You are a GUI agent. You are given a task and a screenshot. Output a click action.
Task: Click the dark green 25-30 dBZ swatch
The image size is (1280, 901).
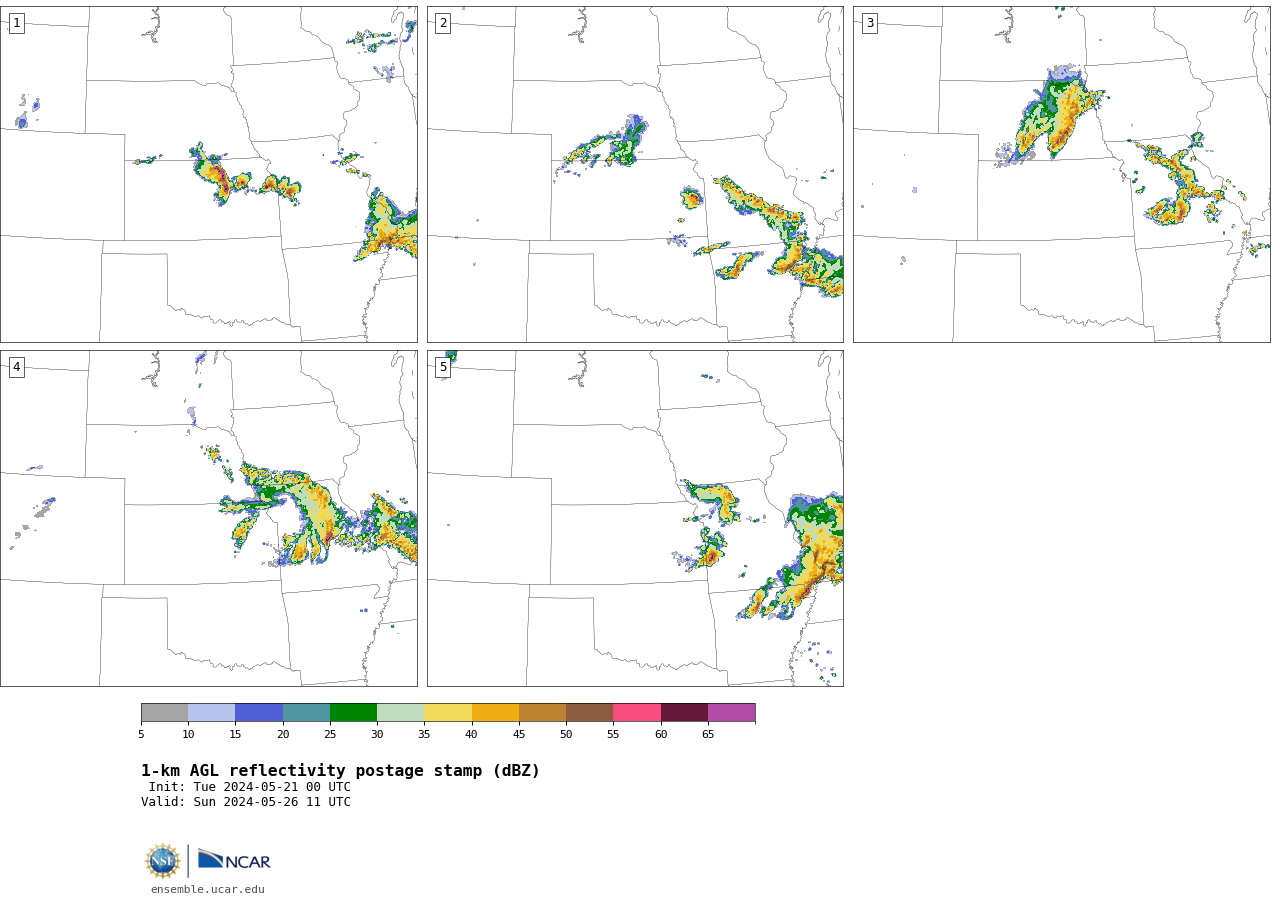click(353, 713)
